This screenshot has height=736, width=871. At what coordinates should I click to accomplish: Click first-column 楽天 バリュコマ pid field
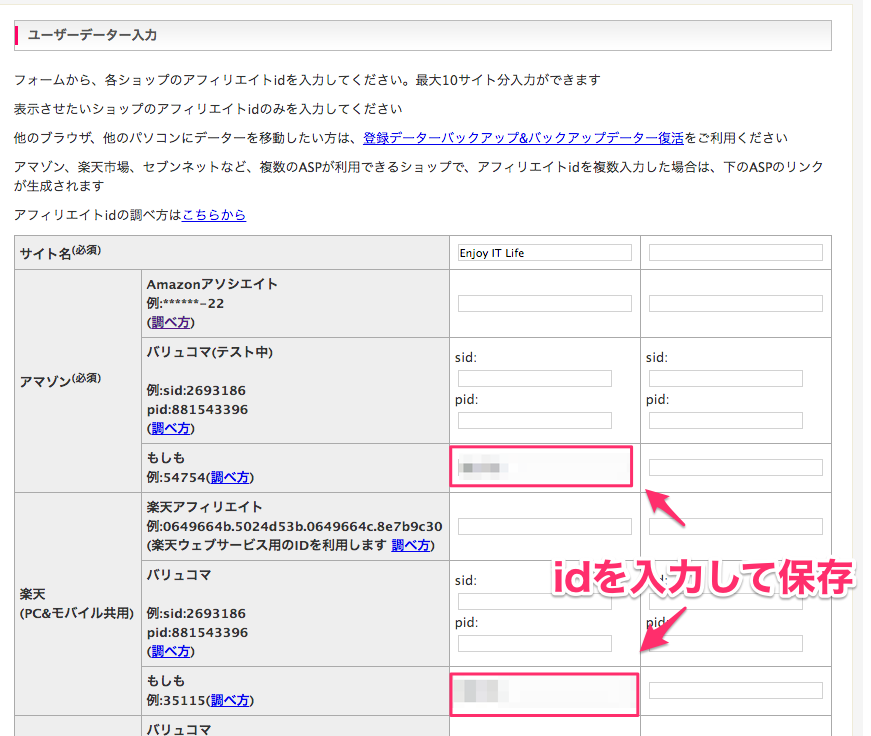tap(534, 643)
